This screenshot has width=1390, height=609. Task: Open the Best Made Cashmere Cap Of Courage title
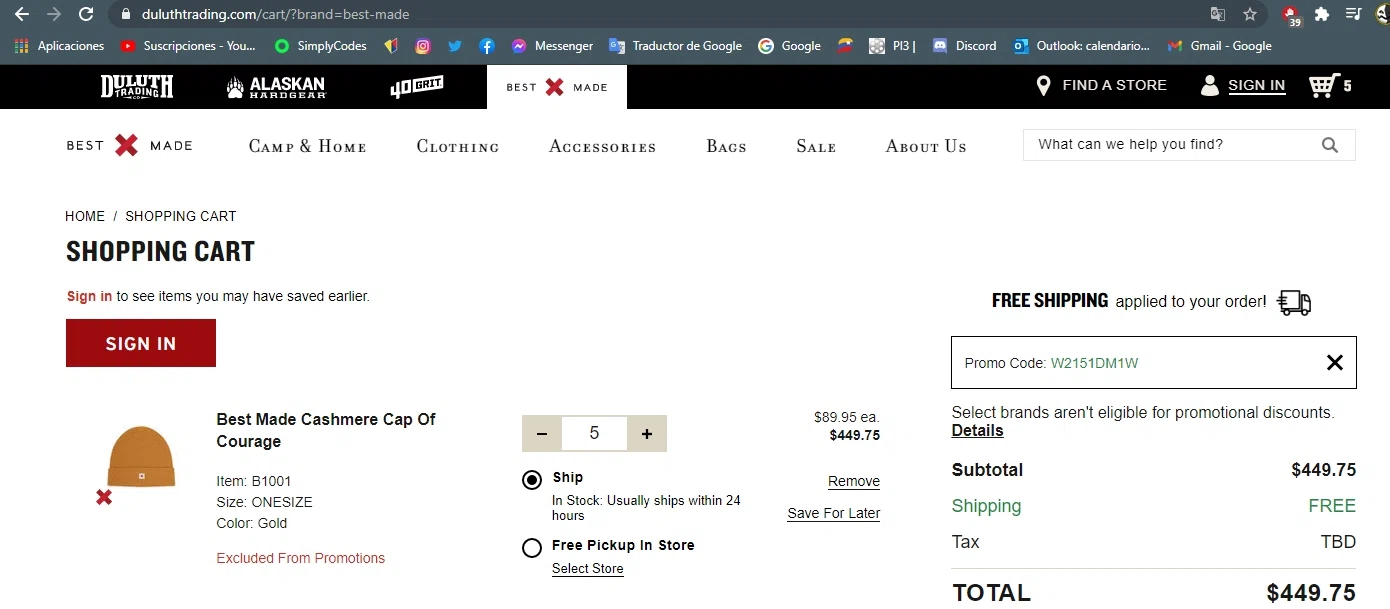[326, 430]
